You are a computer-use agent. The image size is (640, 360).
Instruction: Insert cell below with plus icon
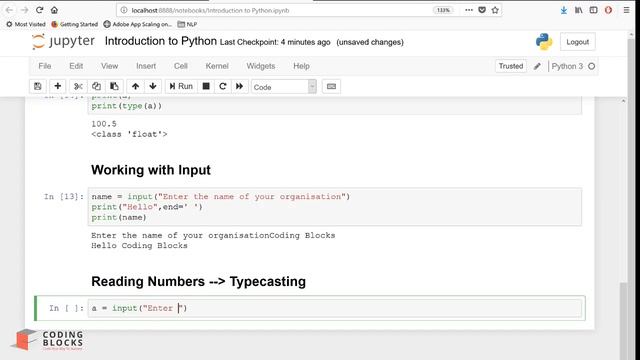[58, 87]
